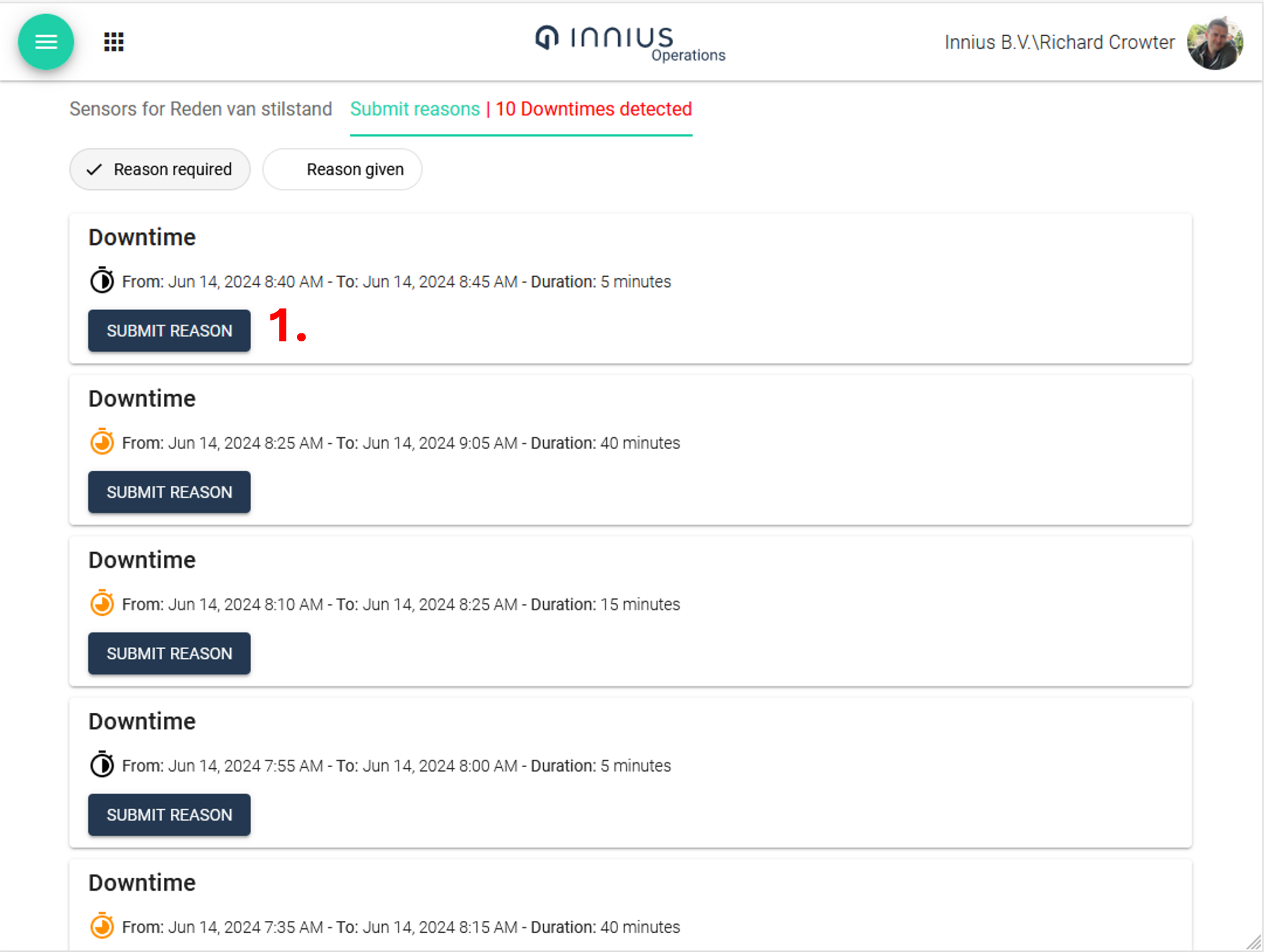
Task: Click orange timer icon of 8:10 AM downtime
Action: [102, 603]
